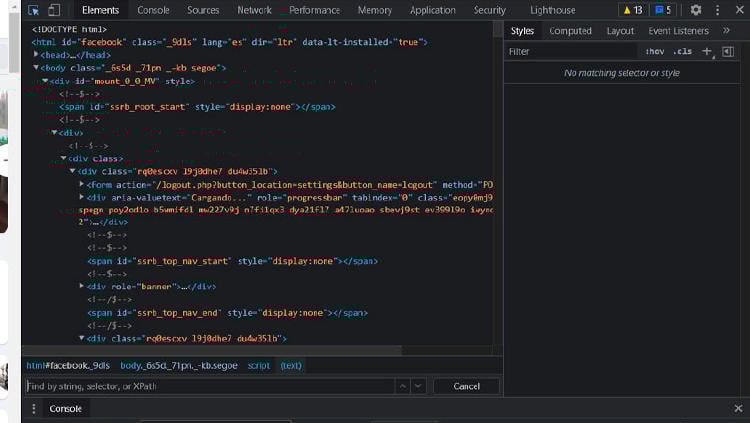Open DevTools settings gear
750x423 pixels.
(x=696, y=10)
